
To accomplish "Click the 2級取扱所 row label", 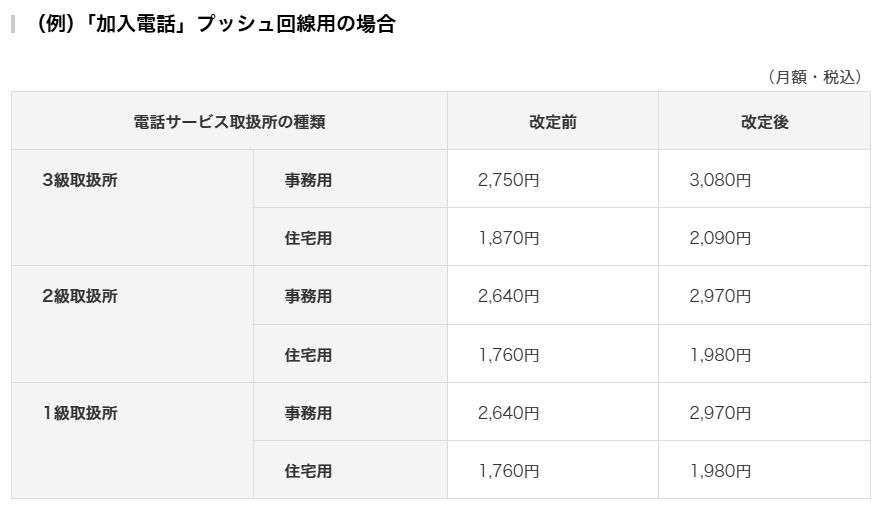I will click(x=80, y=296).
